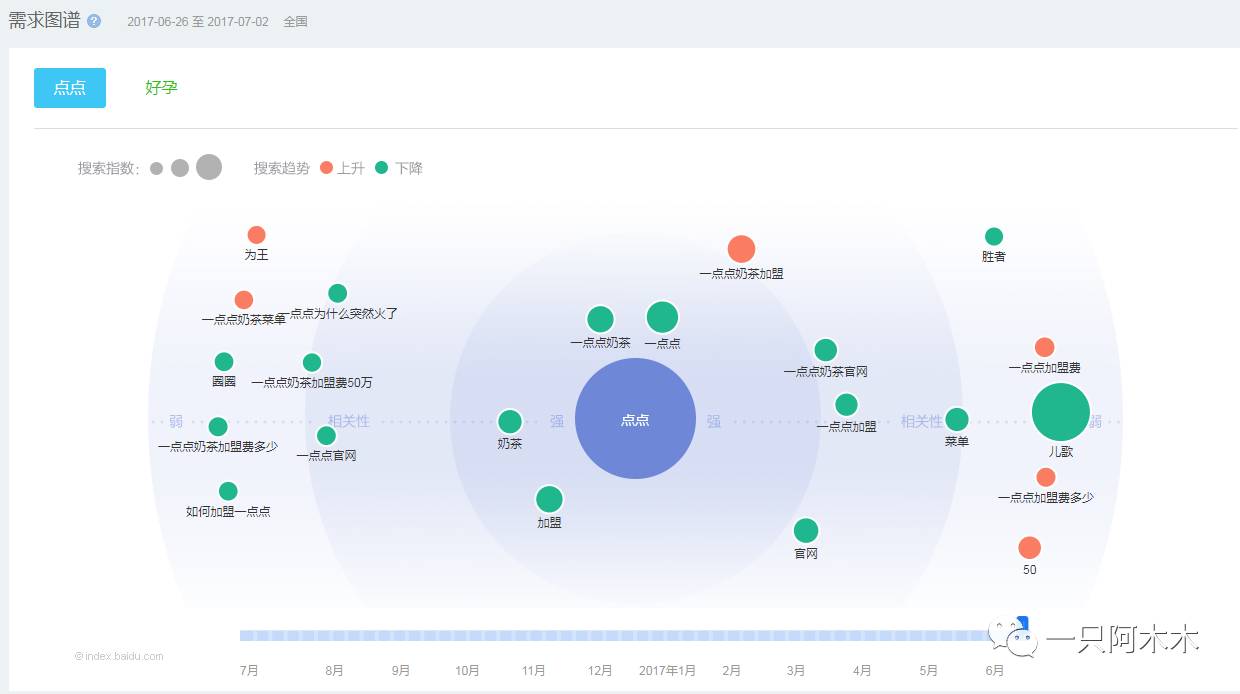Switch to the 好孕 keyword tab

point(161,88)
